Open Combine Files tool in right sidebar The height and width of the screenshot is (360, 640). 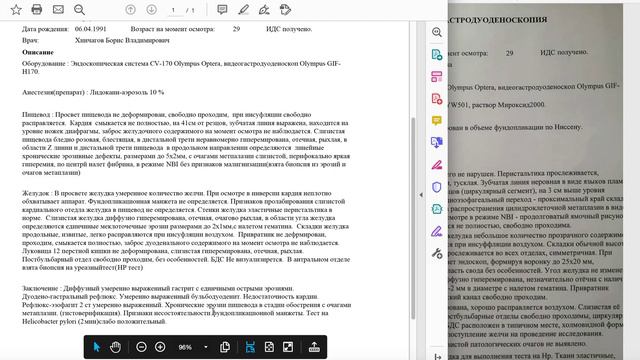(437, 142)
